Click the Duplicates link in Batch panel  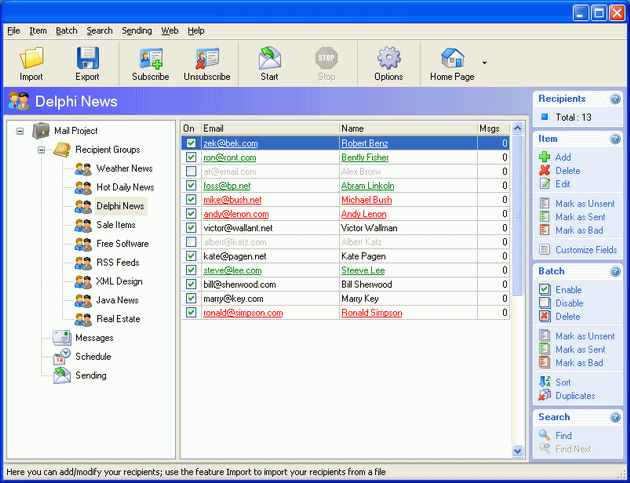coord(577,395)
